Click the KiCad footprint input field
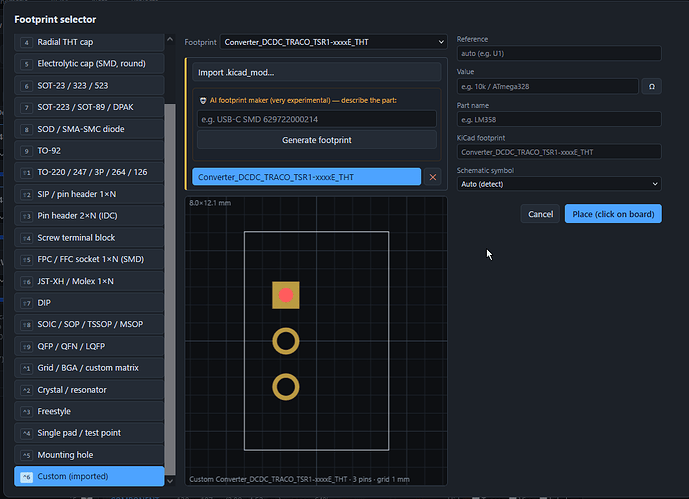Viewport: 689px width, 499px height. click(x=559, y=152)
